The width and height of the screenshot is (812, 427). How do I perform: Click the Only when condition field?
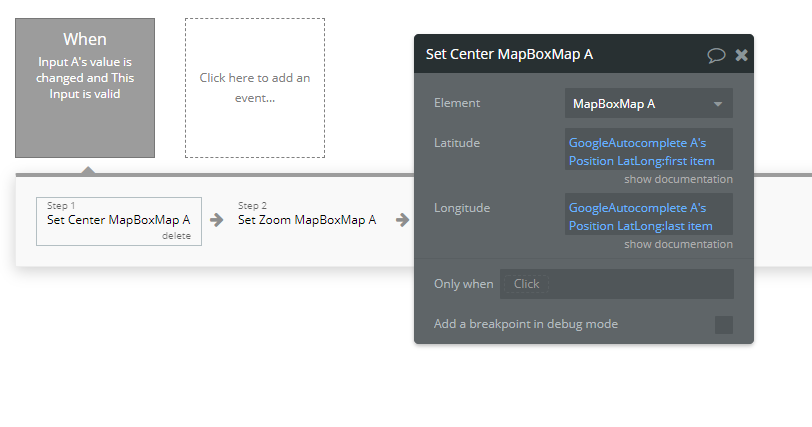tap(616, 284)
